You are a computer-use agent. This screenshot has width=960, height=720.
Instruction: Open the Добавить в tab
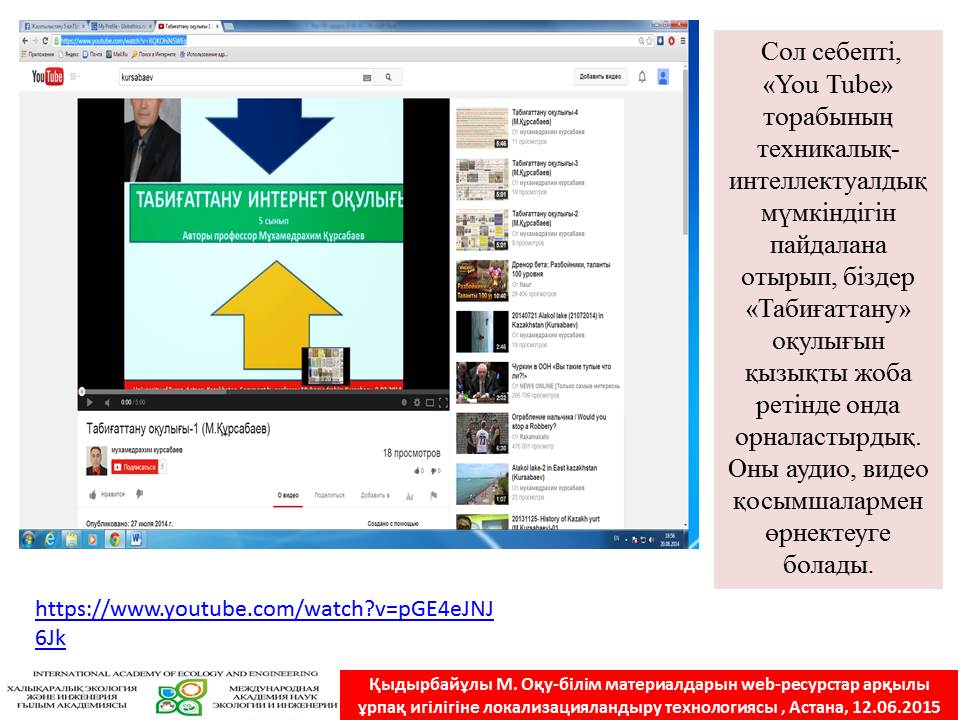coord(375,495)
